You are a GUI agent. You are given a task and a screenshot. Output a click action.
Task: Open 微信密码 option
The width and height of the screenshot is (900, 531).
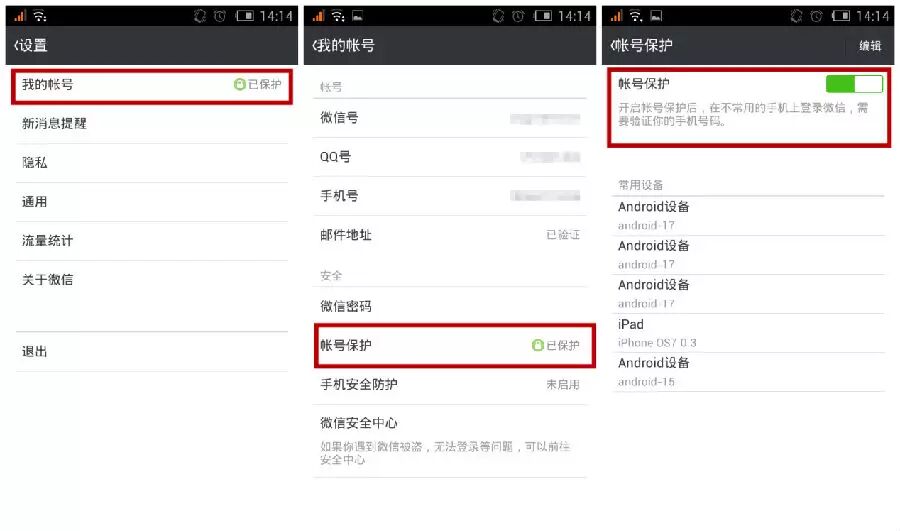coord(450,306)
